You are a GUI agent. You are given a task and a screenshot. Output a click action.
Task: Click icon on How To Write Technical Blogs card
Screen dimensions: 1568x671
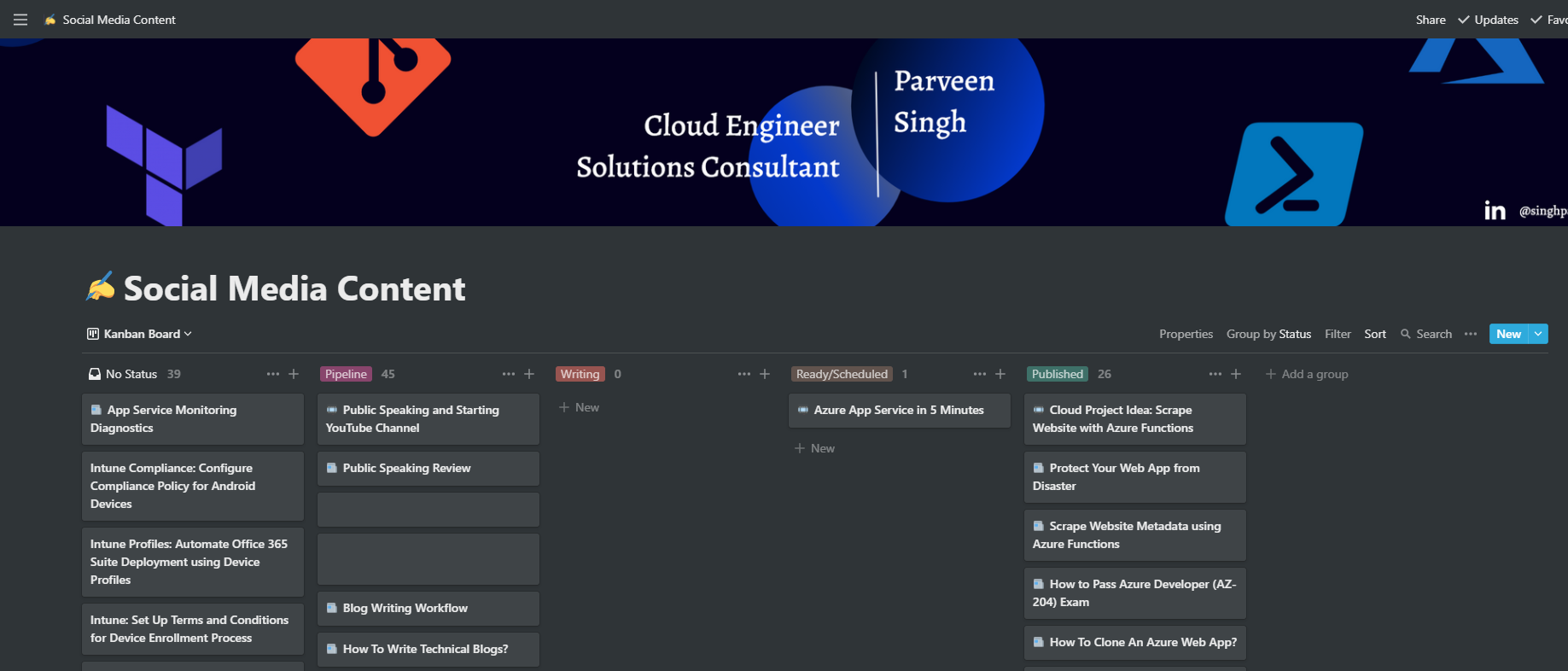[332, 649]
